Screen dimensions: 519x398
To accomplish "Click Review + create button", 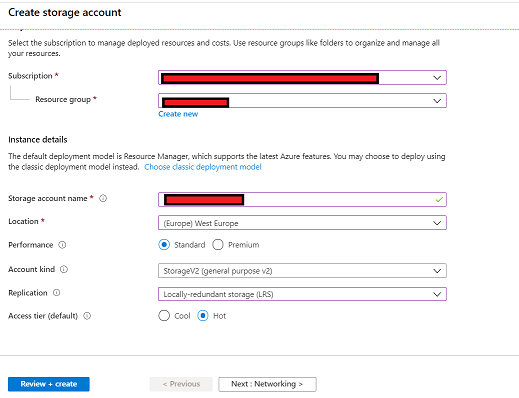I will pyautogui.click(x=49, y=384).
